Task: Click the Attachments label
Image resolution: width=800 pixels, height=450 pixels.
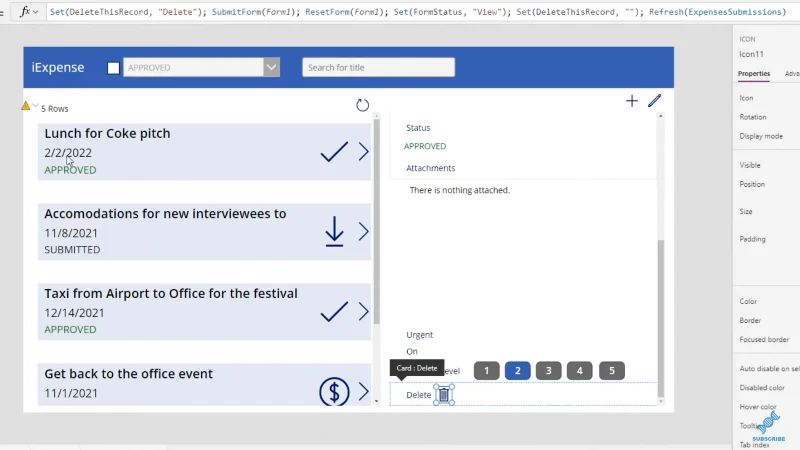Action: coord(431,168)
